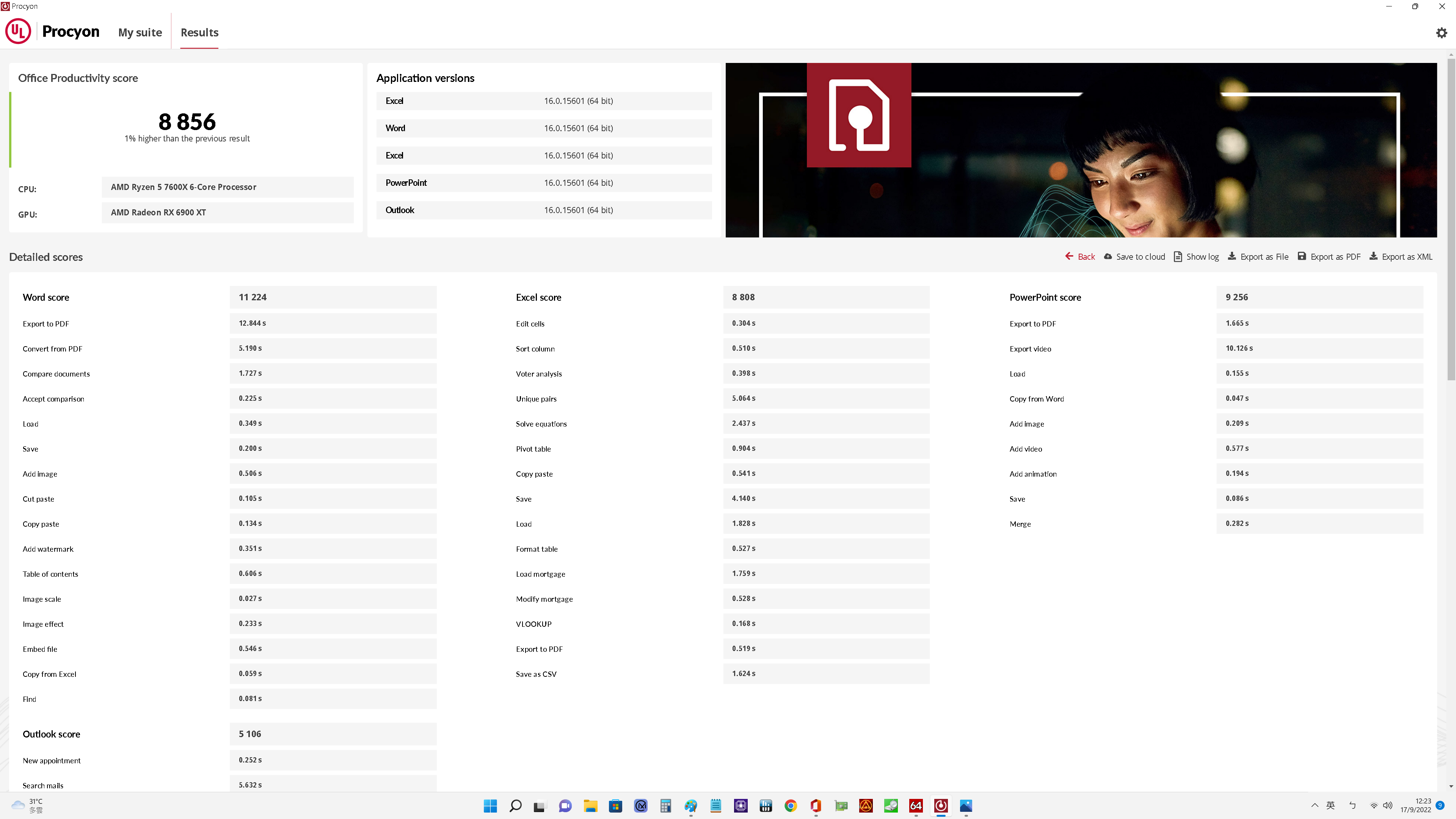Open Task View in taskbar
Screen dimensions: 1456x819
click(x=540, y=805)
